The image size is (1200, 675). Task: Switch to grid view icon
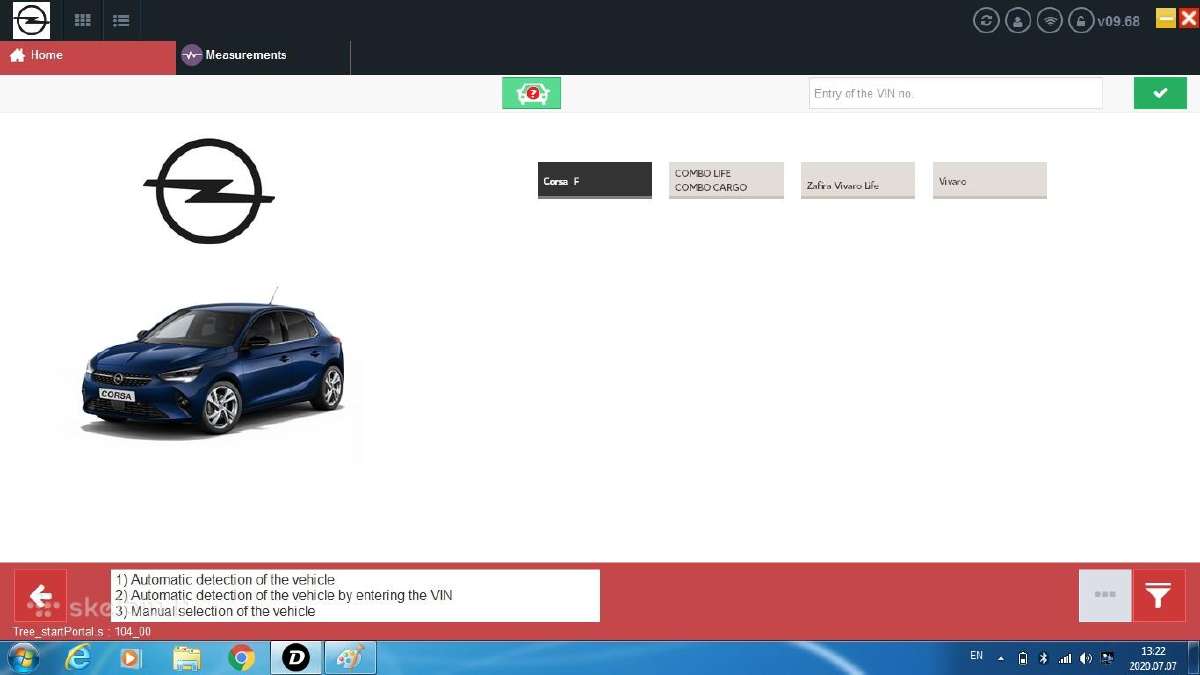[x=83, y=20]
